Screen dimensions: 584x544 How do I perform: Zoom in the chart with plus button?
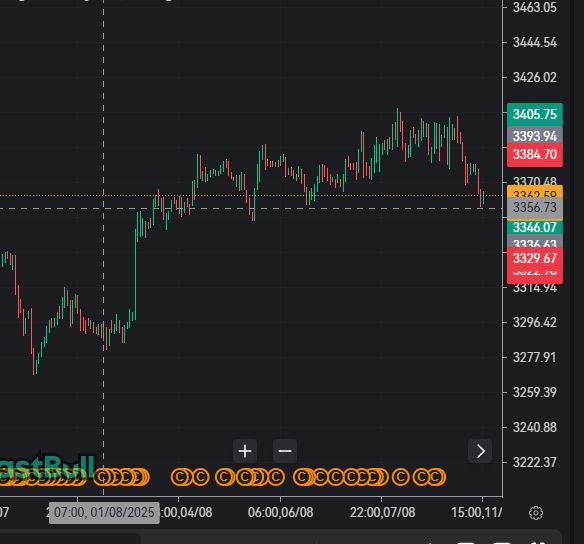245,451
